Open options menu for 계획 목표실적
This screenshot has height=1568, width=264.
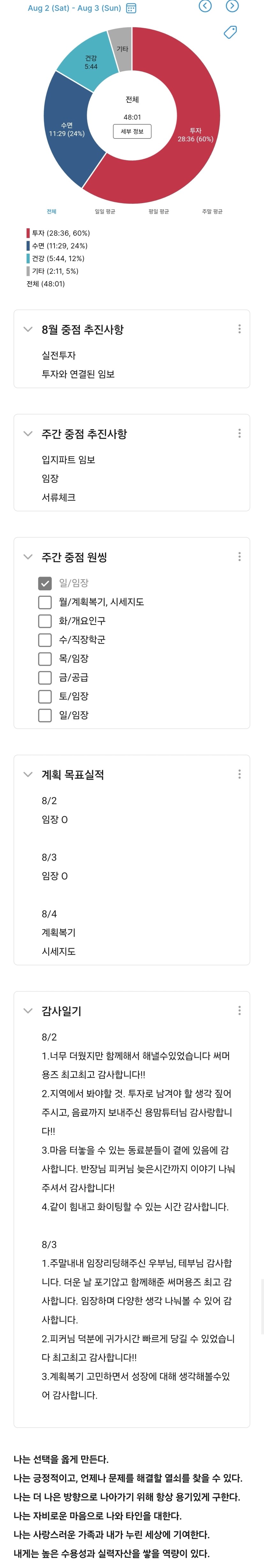point(239,774)
